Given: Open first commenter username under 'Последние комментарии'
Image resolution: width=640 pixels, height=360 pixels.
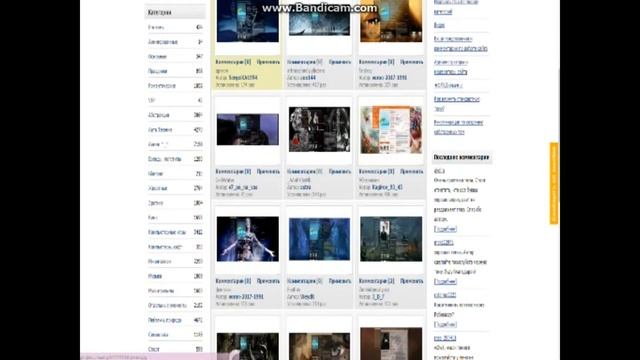Looking at the screenshot, I should tap(439, 171).
